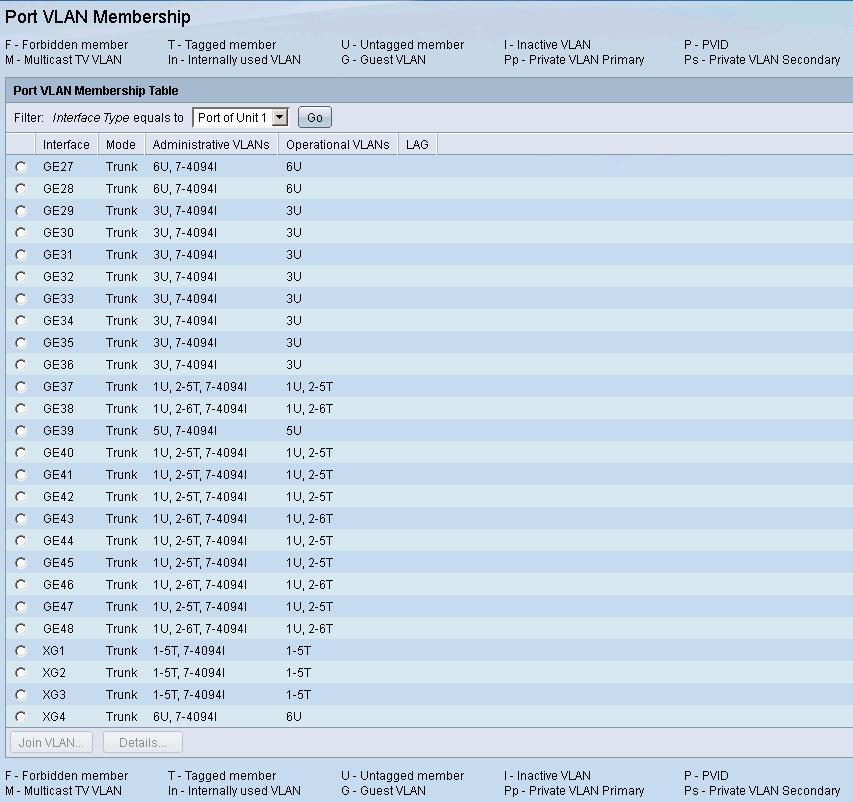Click the LAG column header
This screenshot has width=853, height=802.
[417, 145]
